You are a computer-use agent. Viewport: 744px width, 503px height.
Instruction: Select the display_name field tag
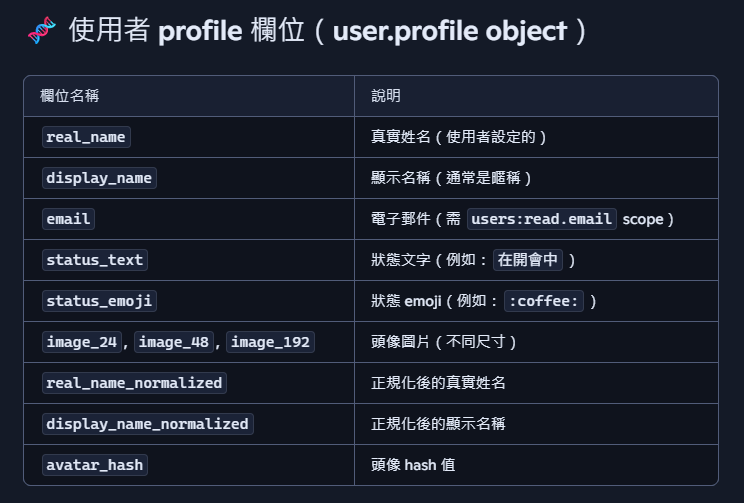click(x=99, y=178)
